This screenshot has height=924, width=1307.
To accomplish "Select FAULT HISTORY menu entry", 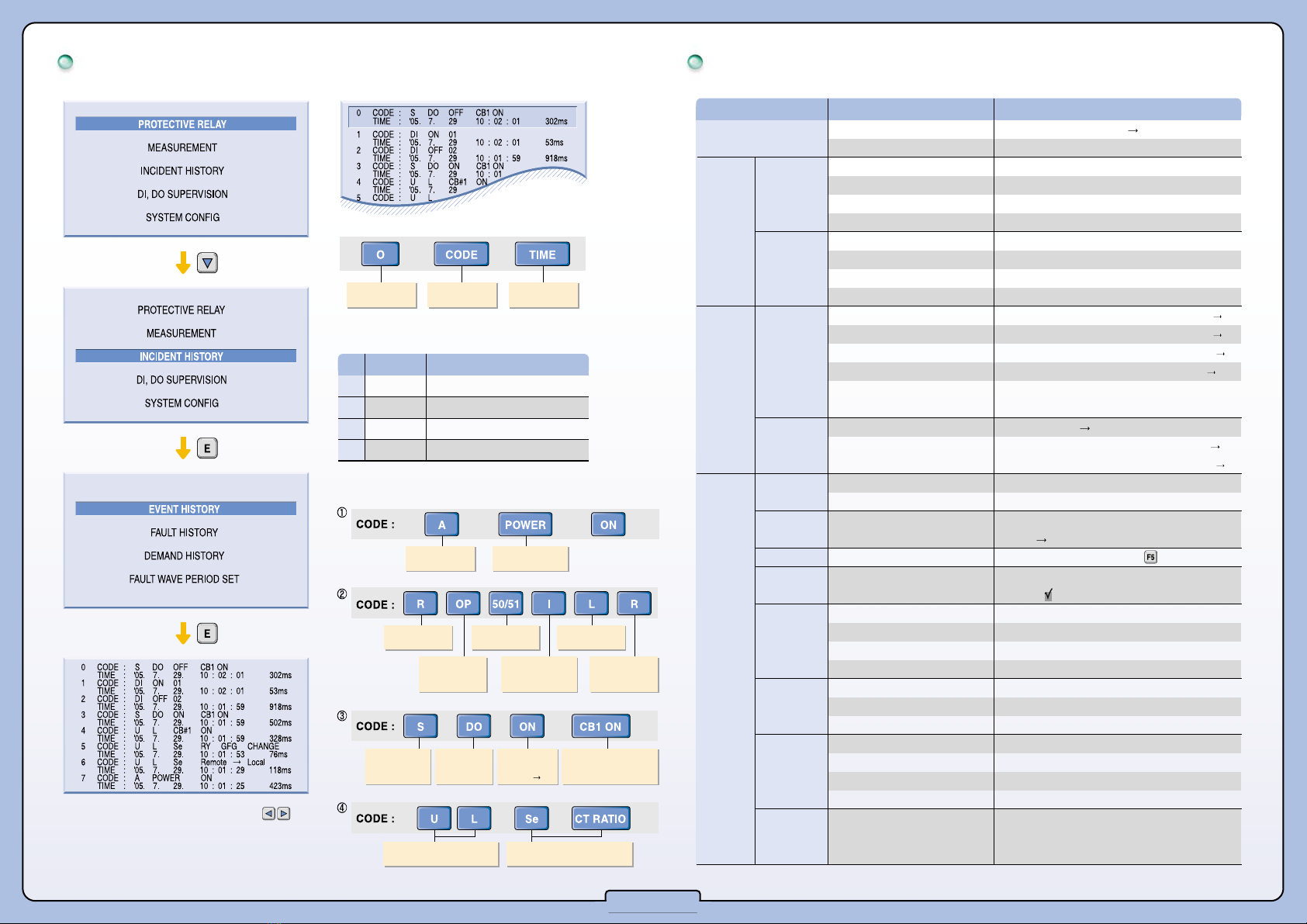I will pyautogui.click(x=185, y=532).
